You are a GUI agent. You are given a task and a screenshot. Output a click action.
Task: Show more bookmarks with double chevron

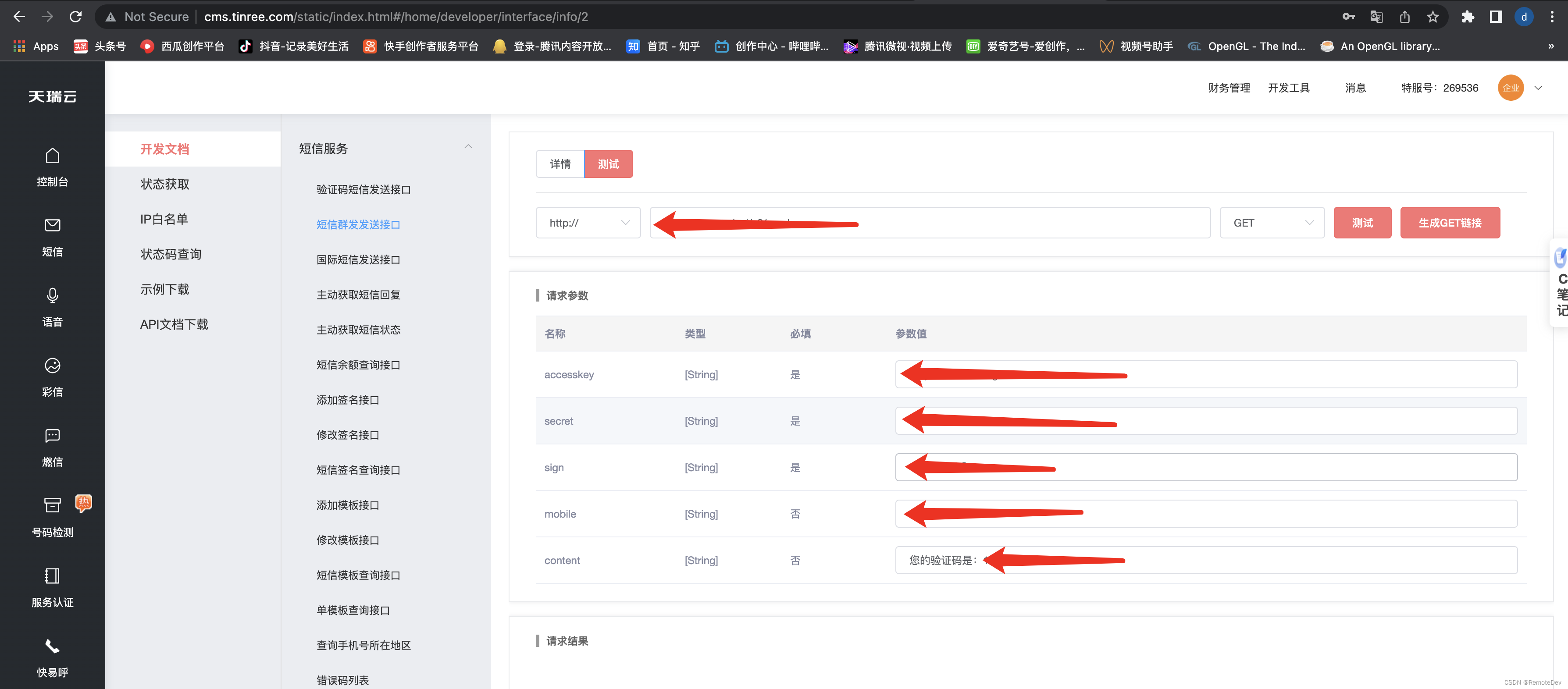tap(1550, 46)
